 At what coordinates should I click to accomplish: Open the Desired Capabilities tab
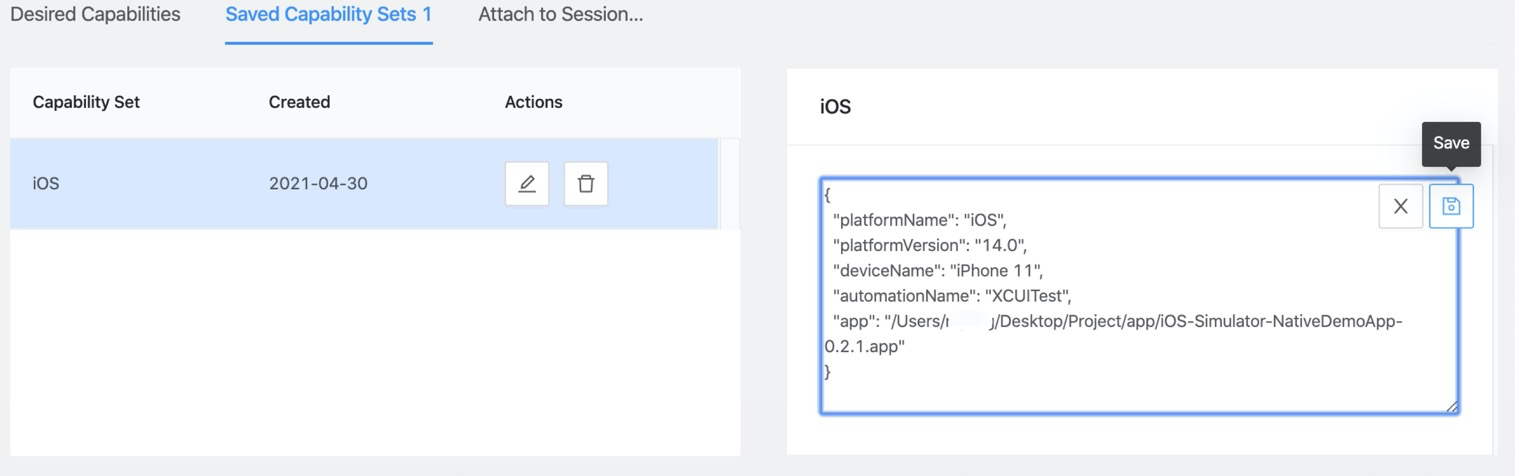pyautogui.click(x=95, y=15)
